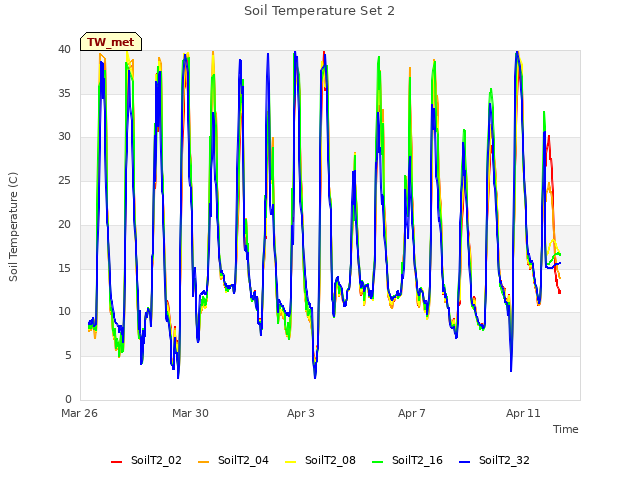This screenshot has height=480, width=640.
Task: Click the Mar 30 x-axis tick label
Action: (x=190, y=413)
